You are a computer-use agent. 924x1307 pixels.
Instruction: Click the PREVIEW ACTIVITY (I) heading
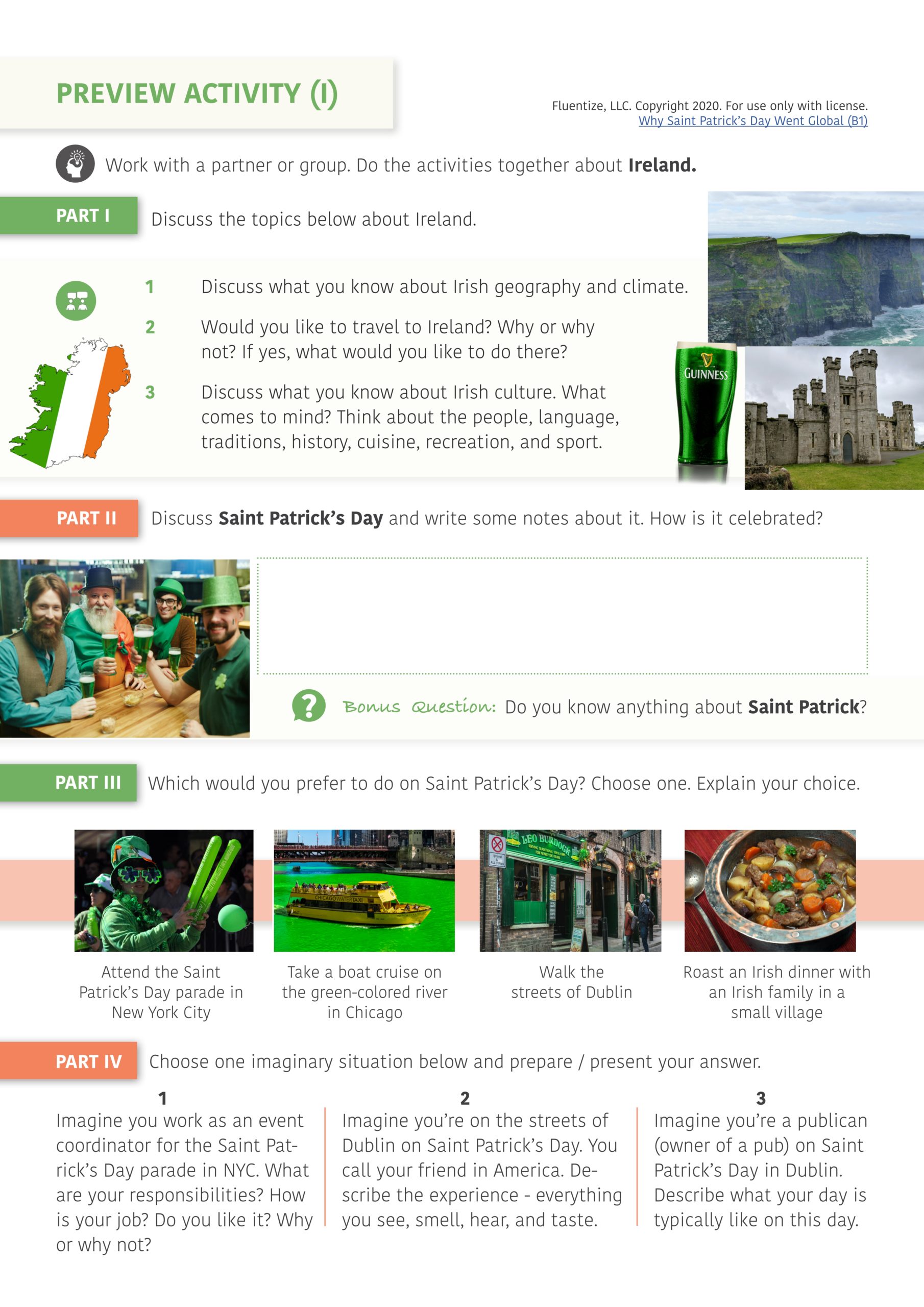(x=197, y=93)
